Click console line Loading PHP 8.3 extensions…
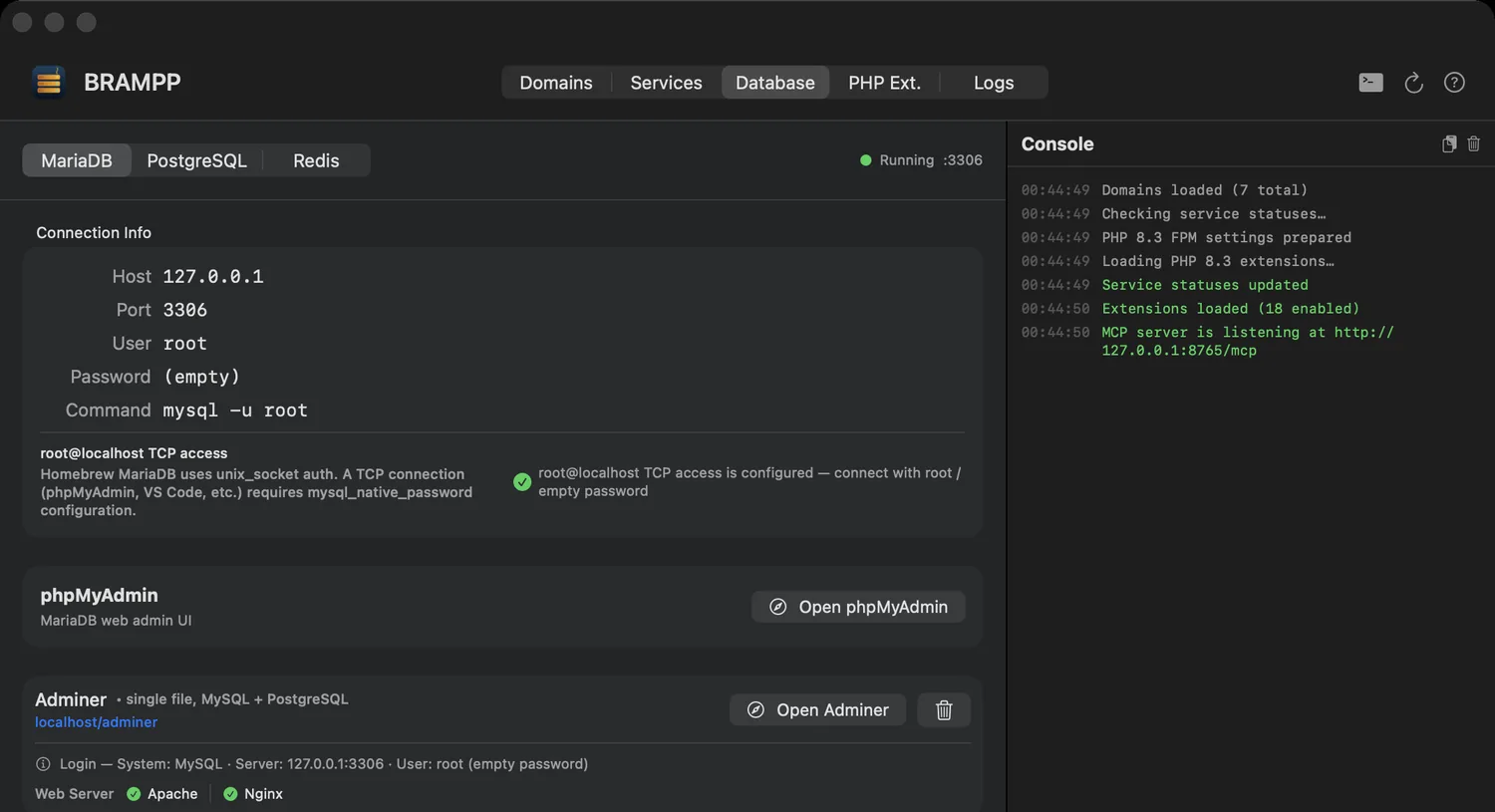1495x812 pixels. [x=1217, y=262]
